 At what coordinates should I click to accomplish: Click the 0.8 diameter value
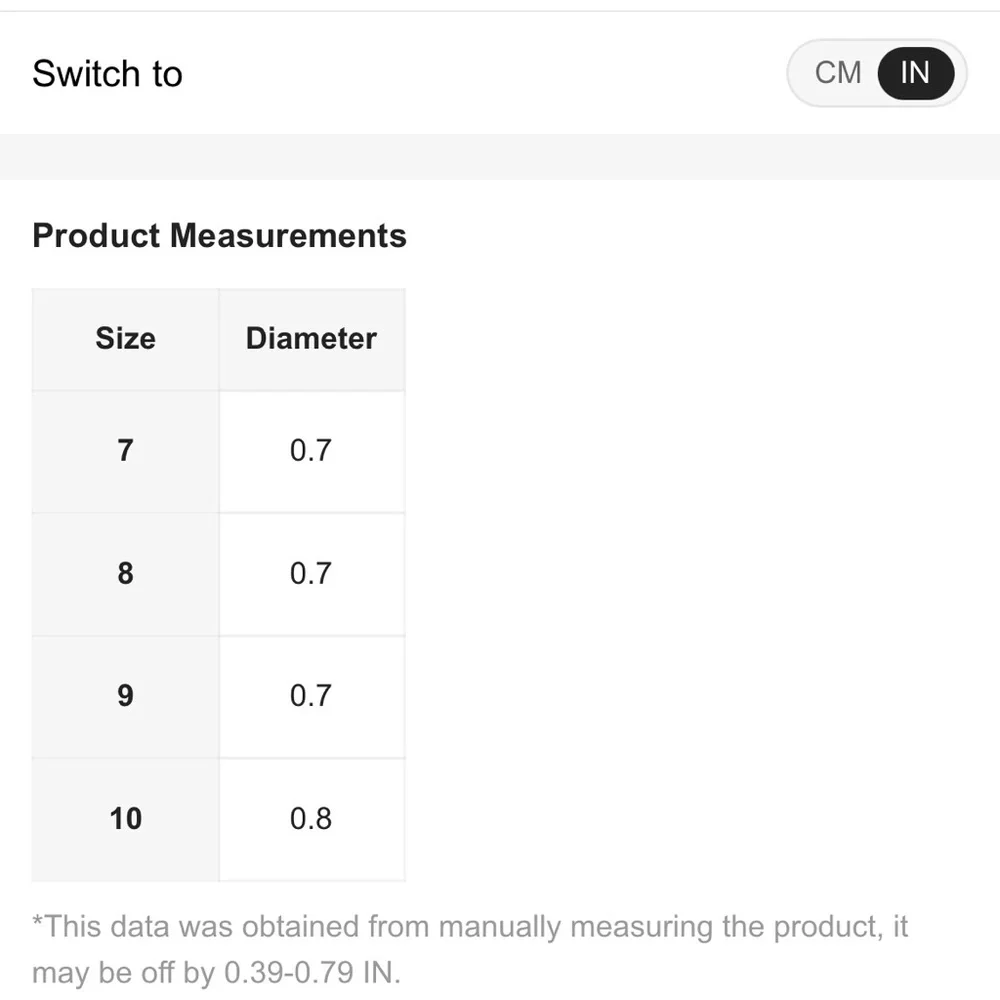(x=310, y=819)
